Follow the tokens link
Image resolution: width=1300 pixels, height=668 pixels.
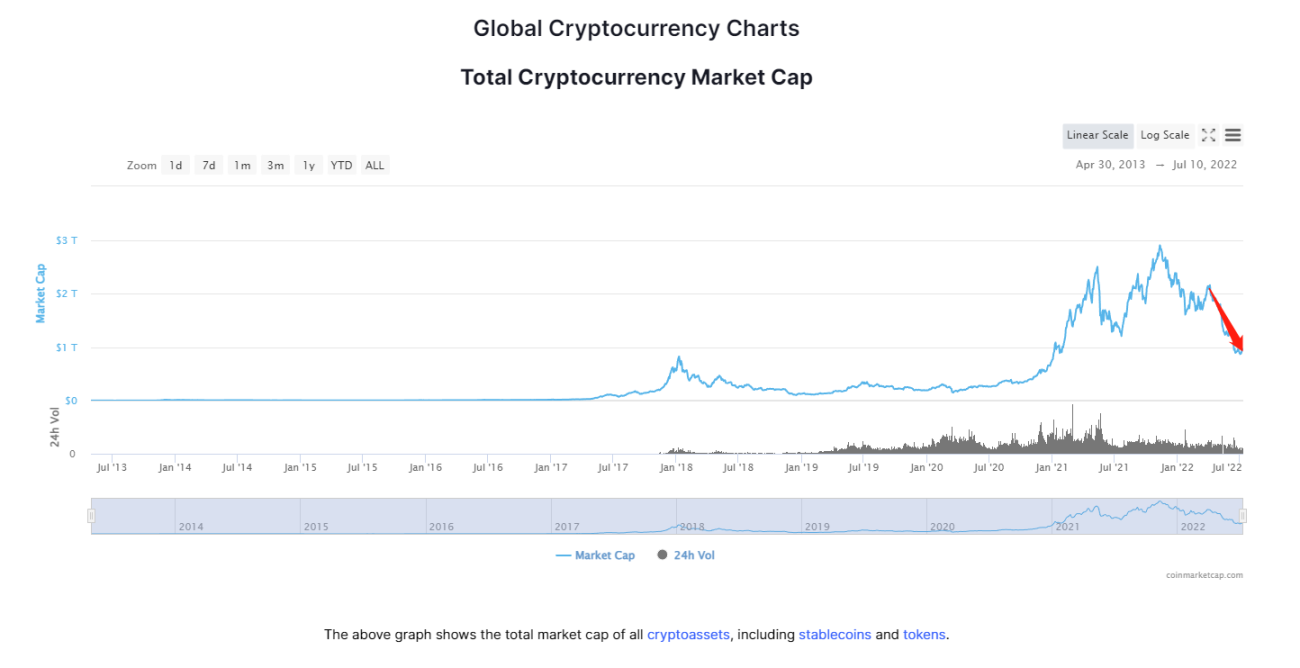pos(924,635)
